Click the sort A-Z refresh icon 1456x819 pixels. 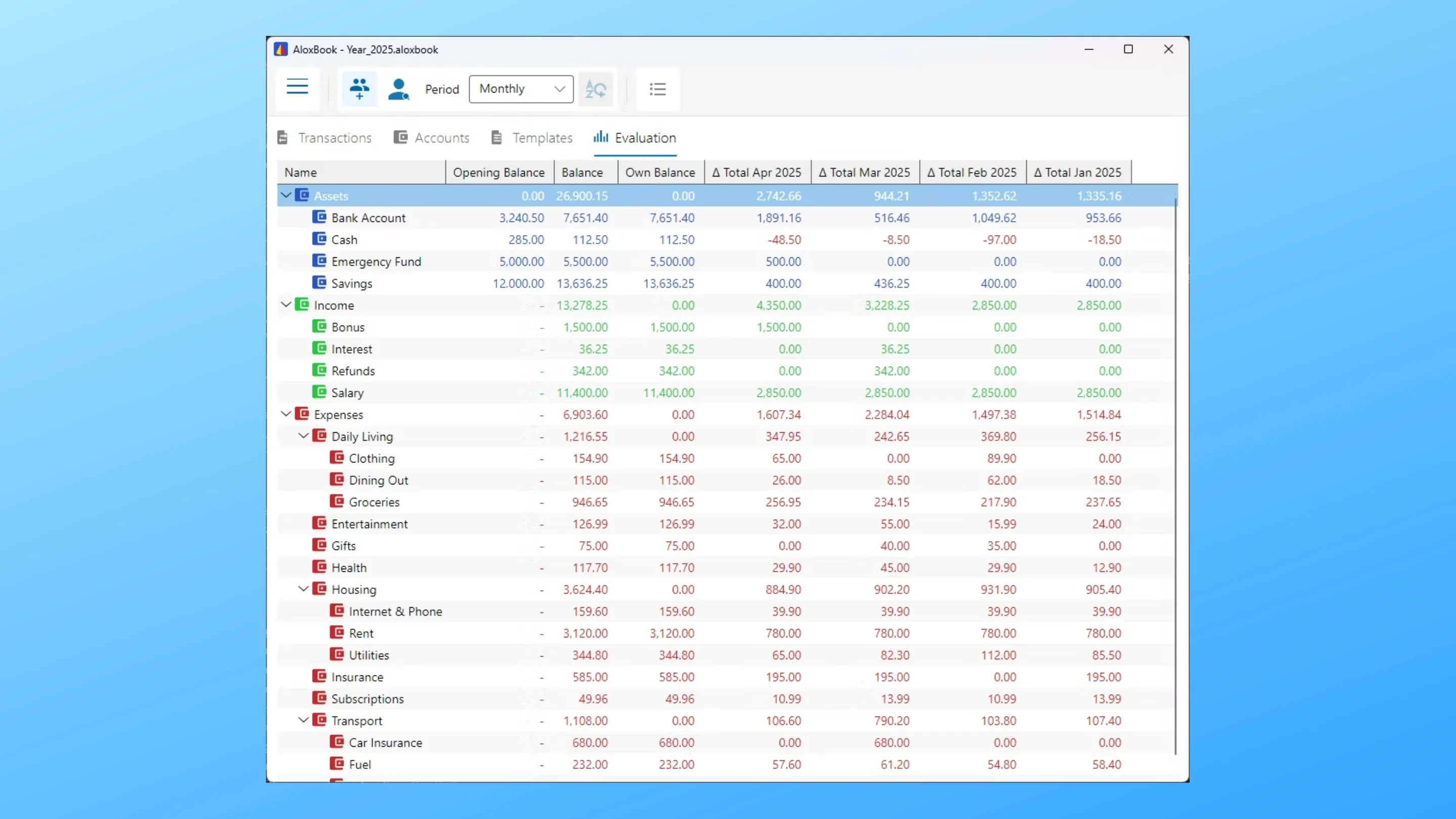point(596,89)
